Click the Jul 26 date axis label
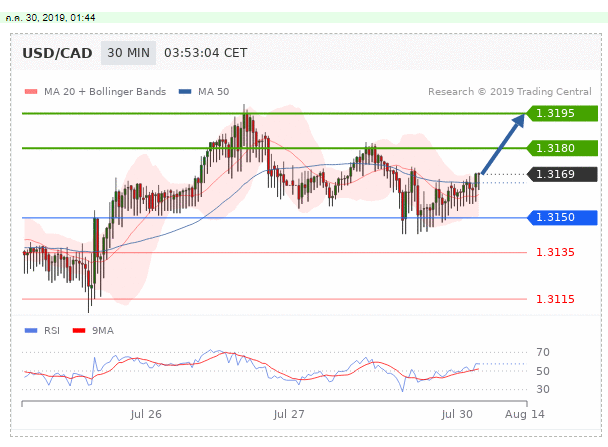The width and height of the screenshot is (608, 447). coord(146,414)
